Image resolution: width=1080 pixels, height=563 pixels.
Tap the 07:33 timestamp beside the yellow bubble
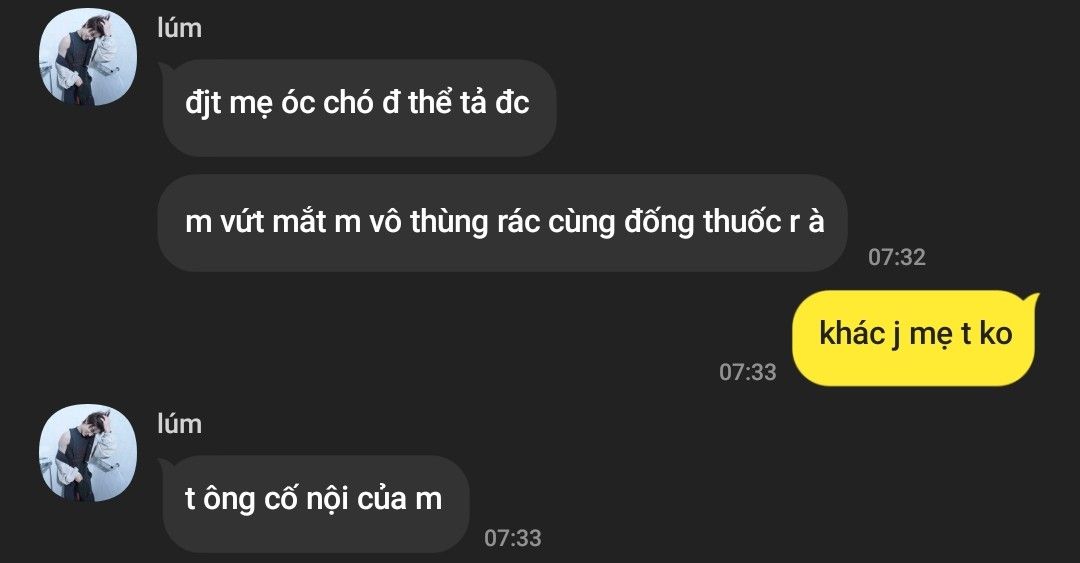click(748, 372)
